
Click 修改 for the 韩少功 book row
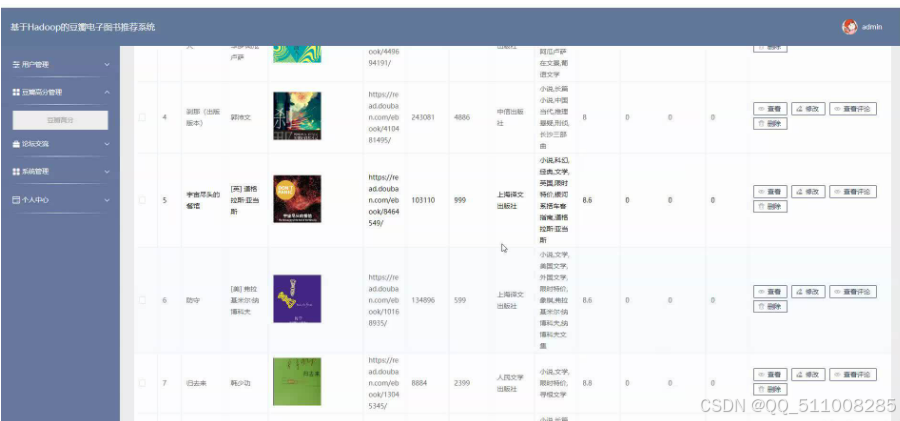click(x=808, y=374)
